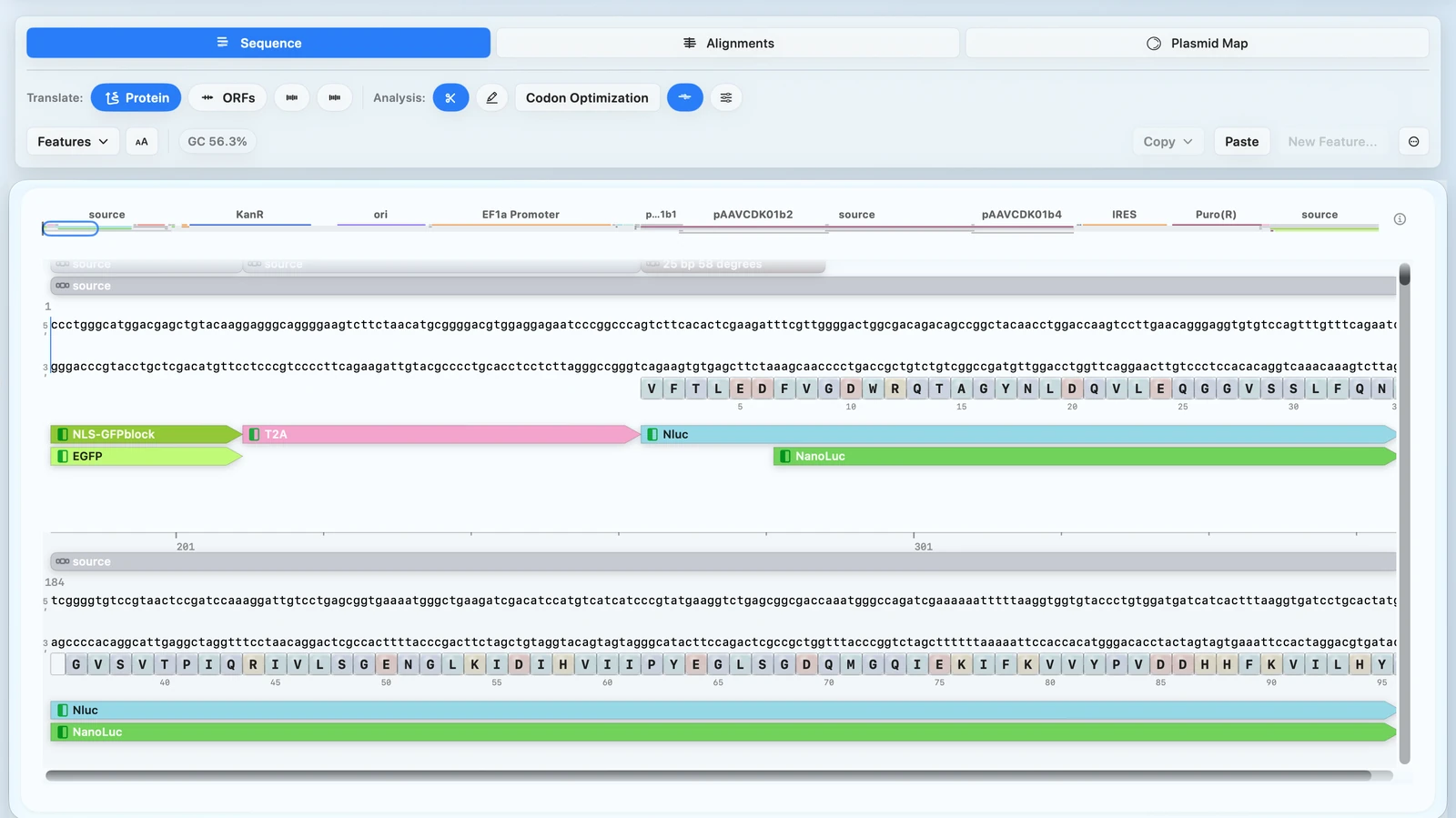This screenshot has height=818, width=1456.
Task: Select p...1b1 label in the minimap
Action: pos(661,215)
